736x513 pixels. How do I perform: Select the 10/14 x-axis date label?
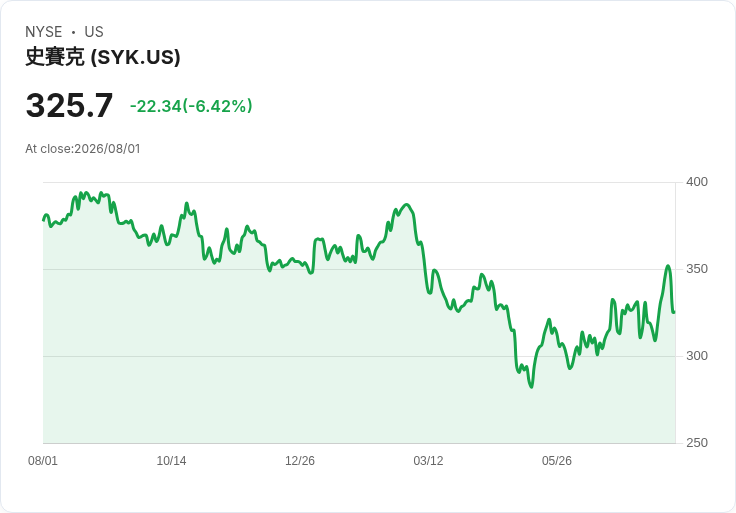pos(171,461)
